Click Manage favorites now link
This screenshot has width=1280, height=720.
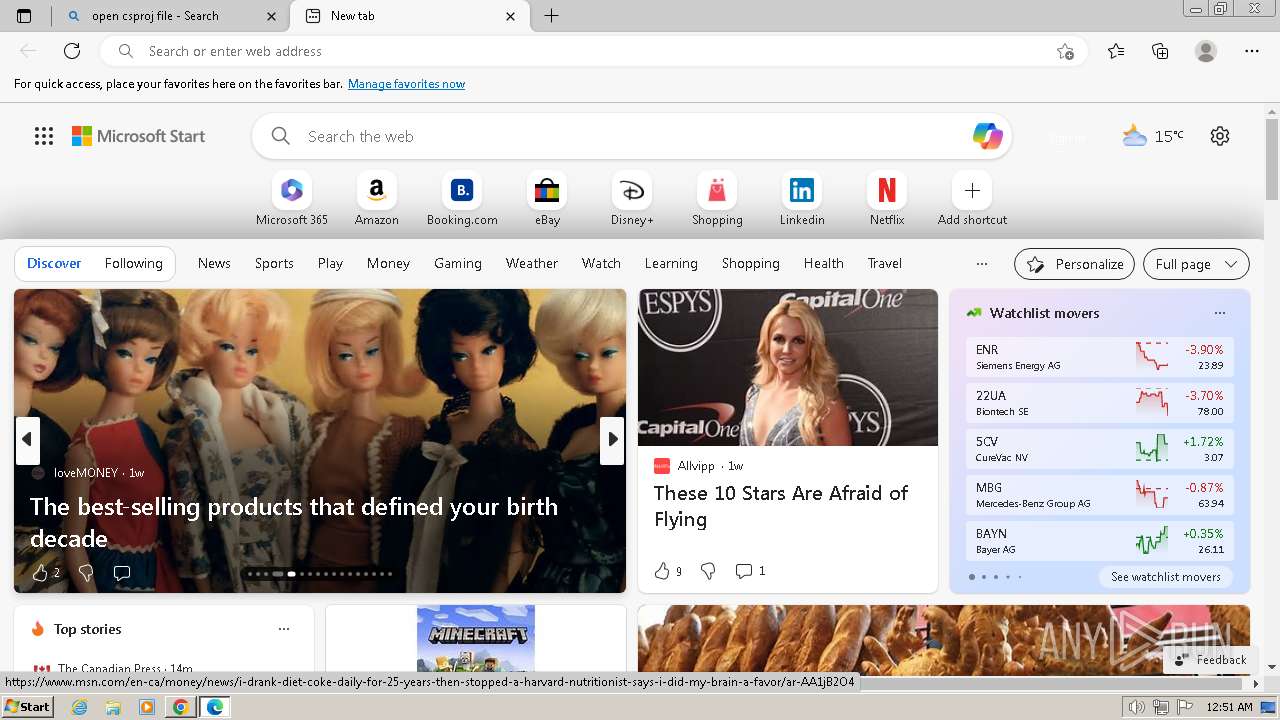click(x=406, y=84)
